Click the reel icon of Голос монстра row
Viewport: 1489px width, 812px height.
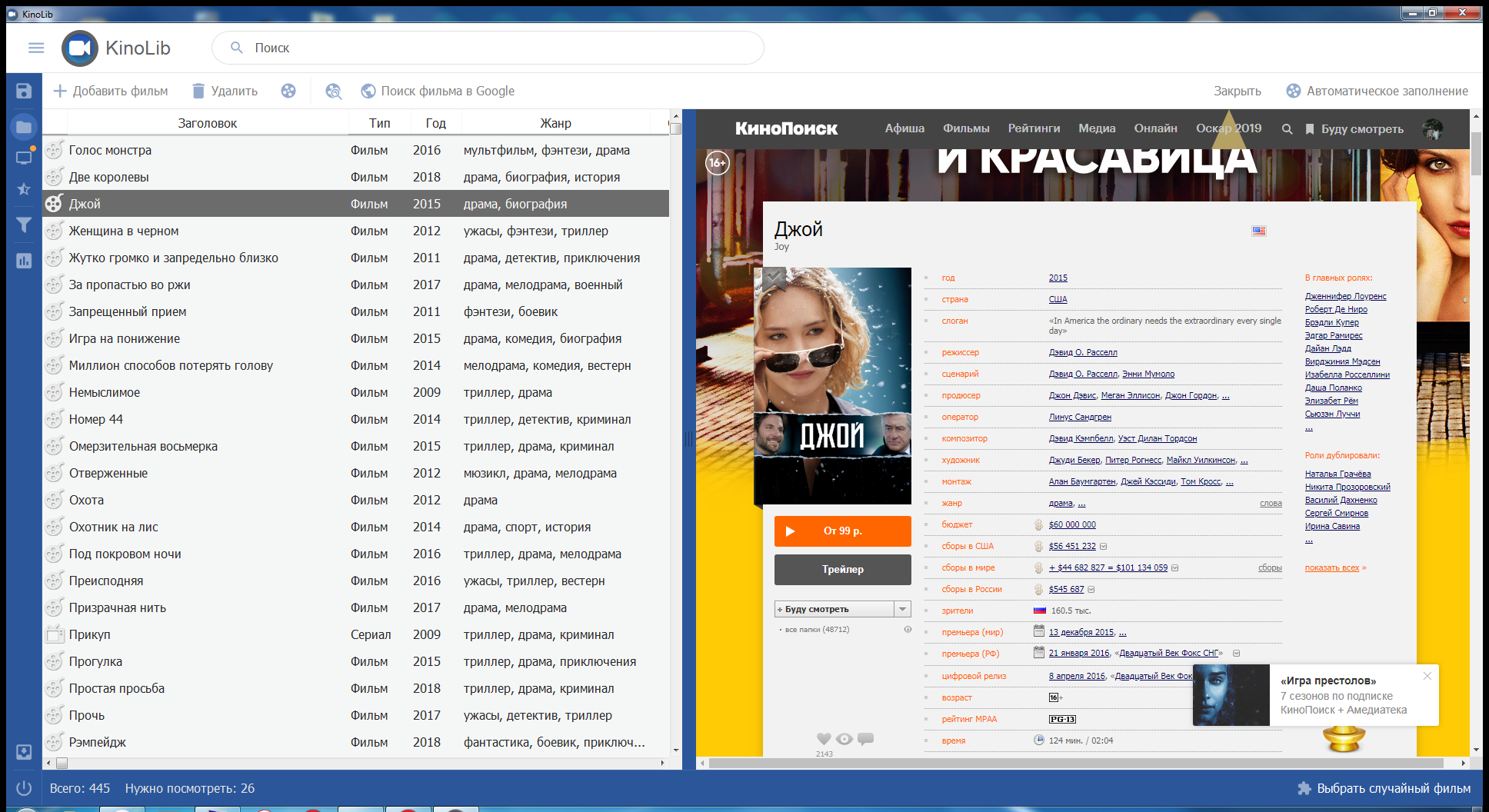(54, 150)
